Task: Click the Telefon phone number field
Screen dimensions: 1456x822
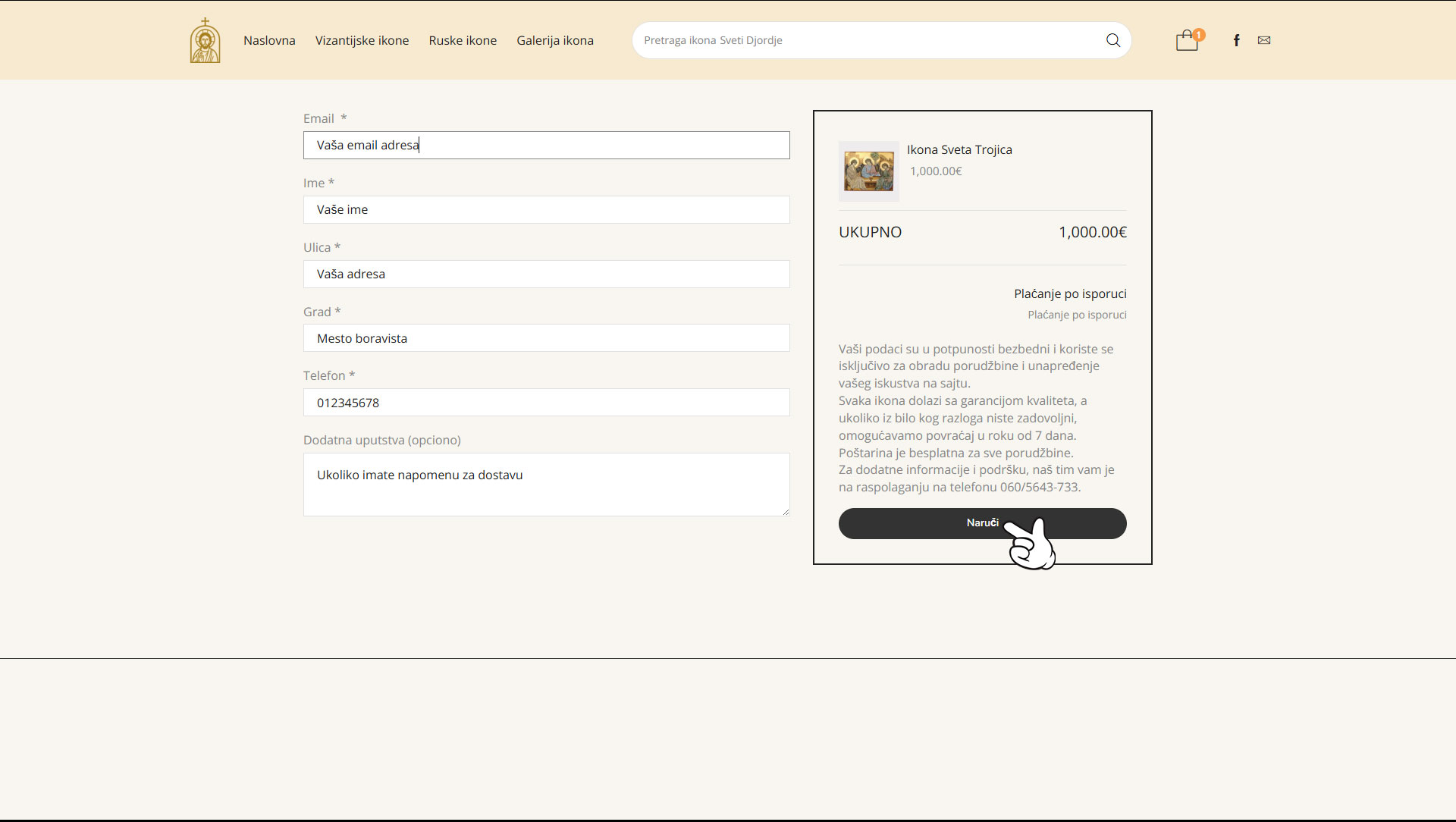Action: click(x=546, y=403)
